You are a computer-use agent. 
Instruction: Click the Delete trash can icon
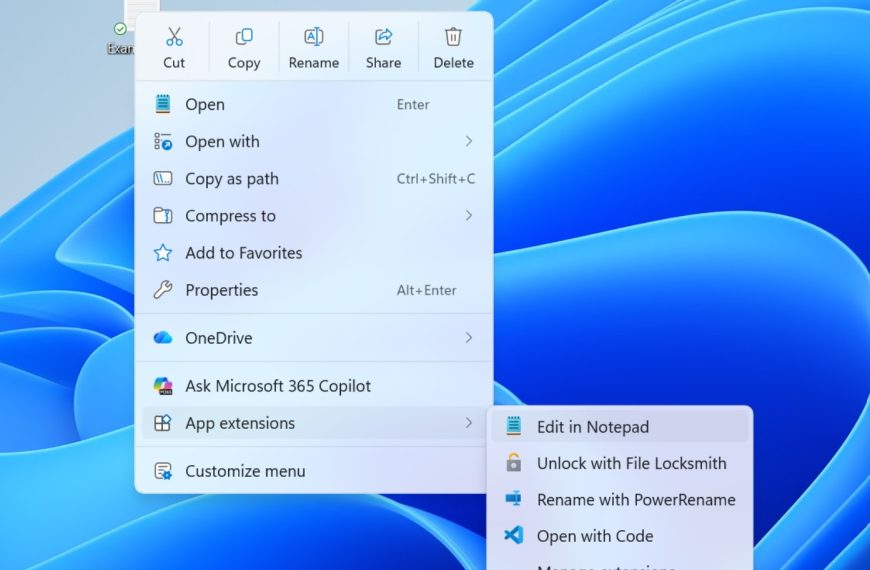pyautogui.click(x=453, y=37)
